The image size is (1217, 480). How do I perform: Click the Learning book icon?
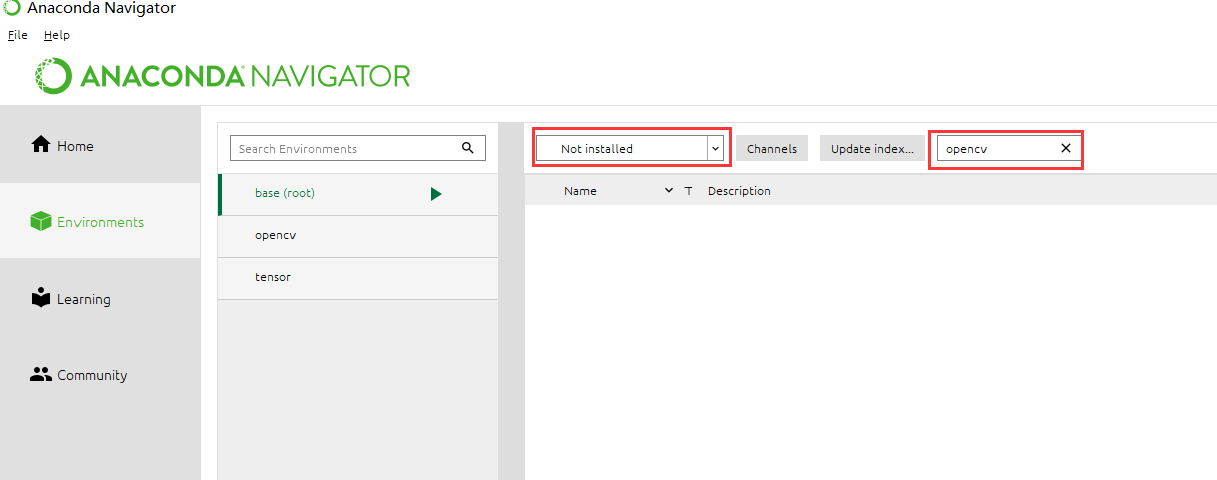41,298
